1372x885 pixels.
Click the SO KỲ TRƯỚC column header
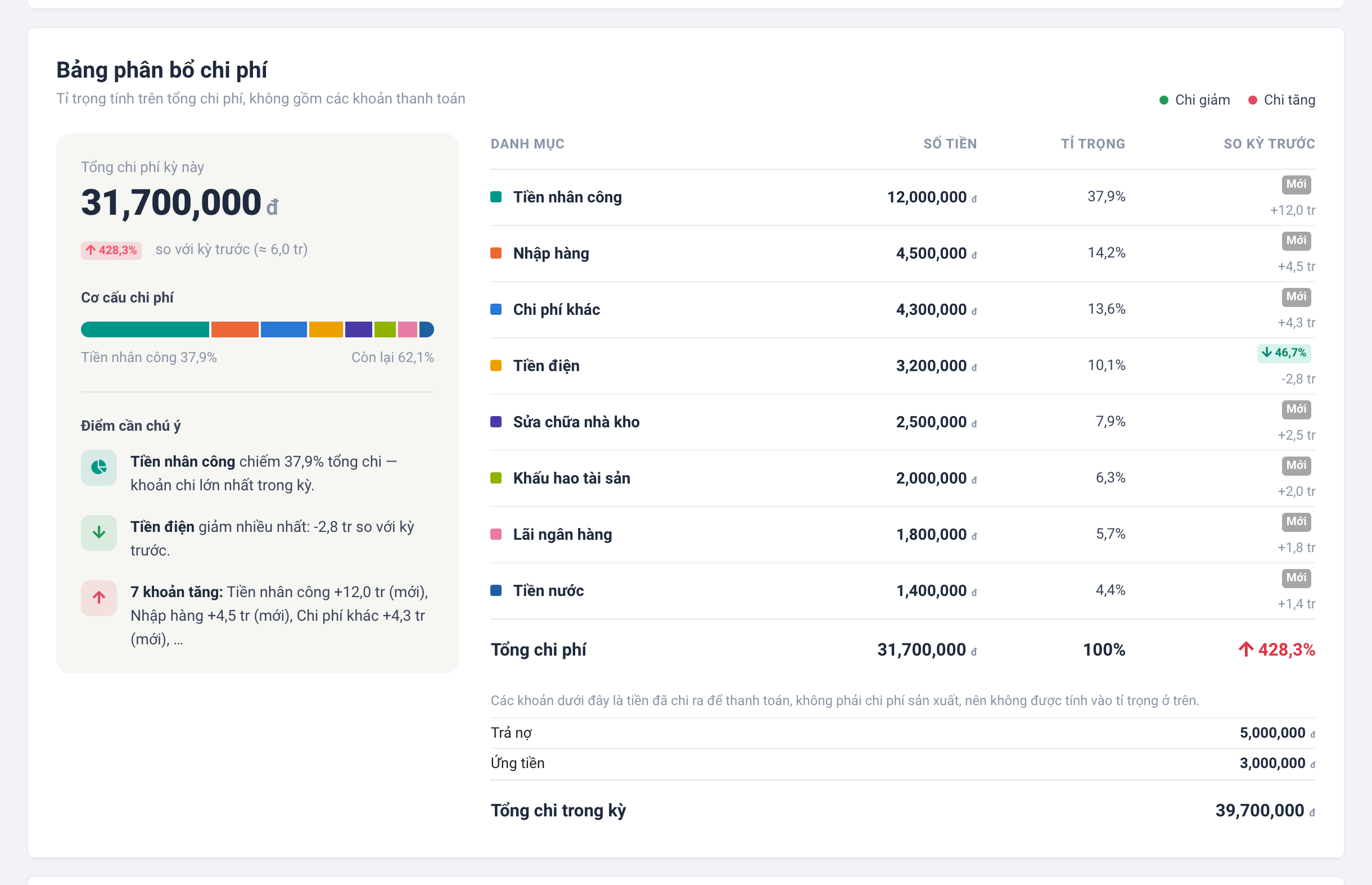click(x=1269, y=144)
